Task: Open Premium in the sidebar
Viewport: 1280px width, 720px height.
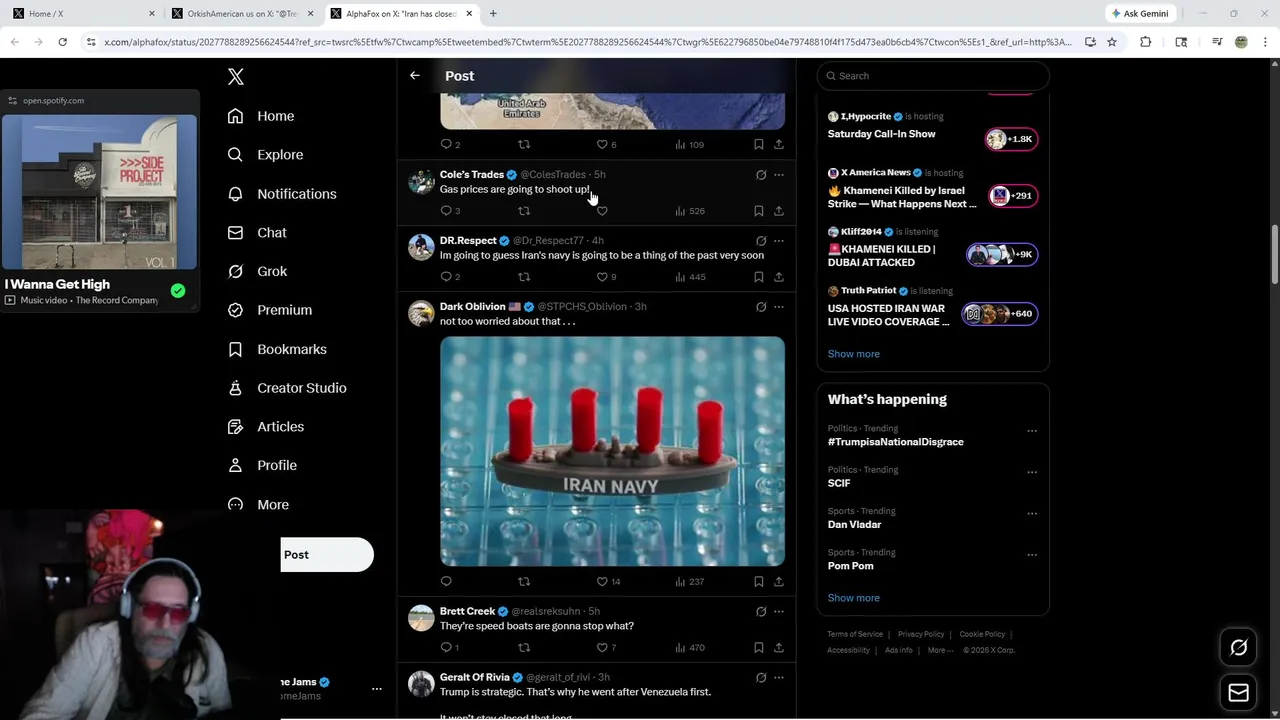Action: (x=270, y=310)
